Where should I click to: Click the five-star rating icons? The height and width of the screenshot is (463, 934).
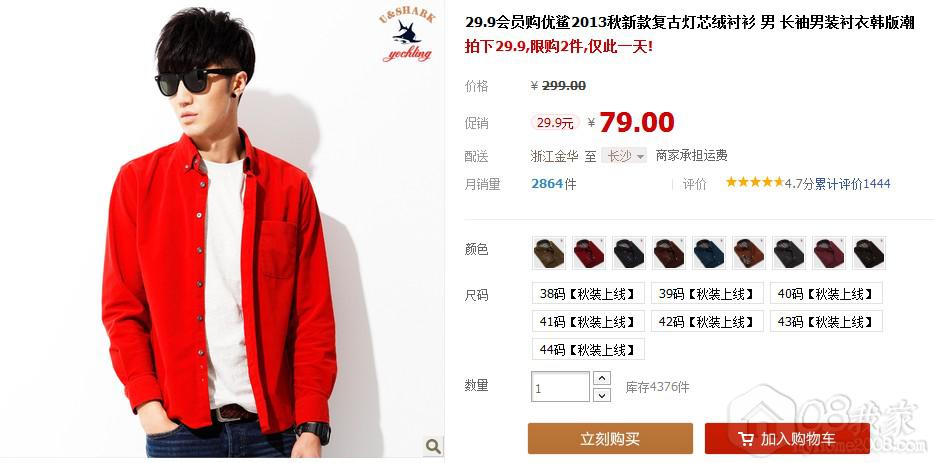pyautogui.click(x=754, y=182)
